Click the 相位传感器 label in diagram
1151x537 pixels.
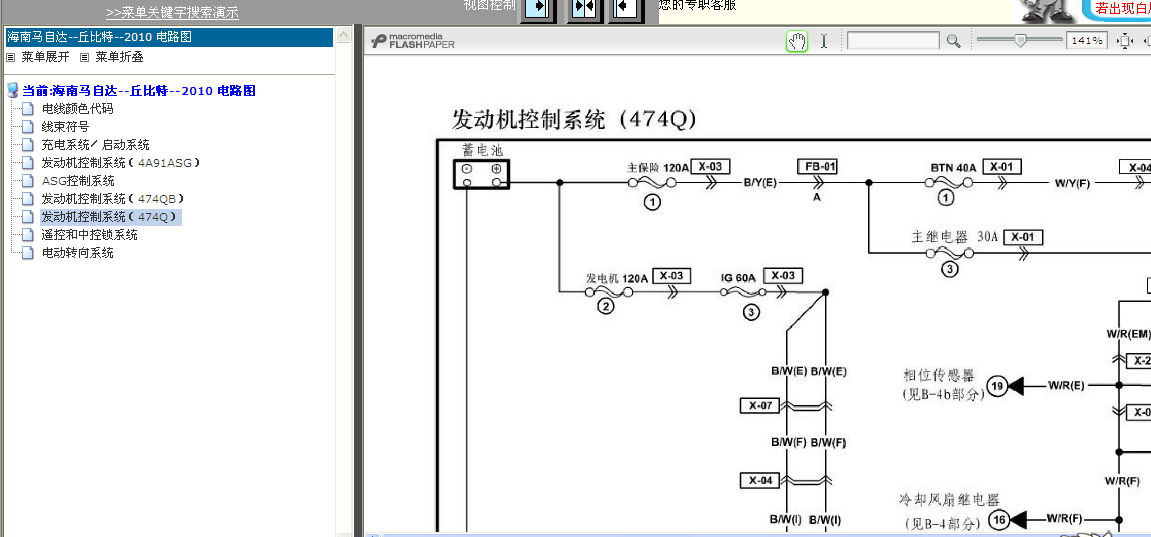[938, 376]
